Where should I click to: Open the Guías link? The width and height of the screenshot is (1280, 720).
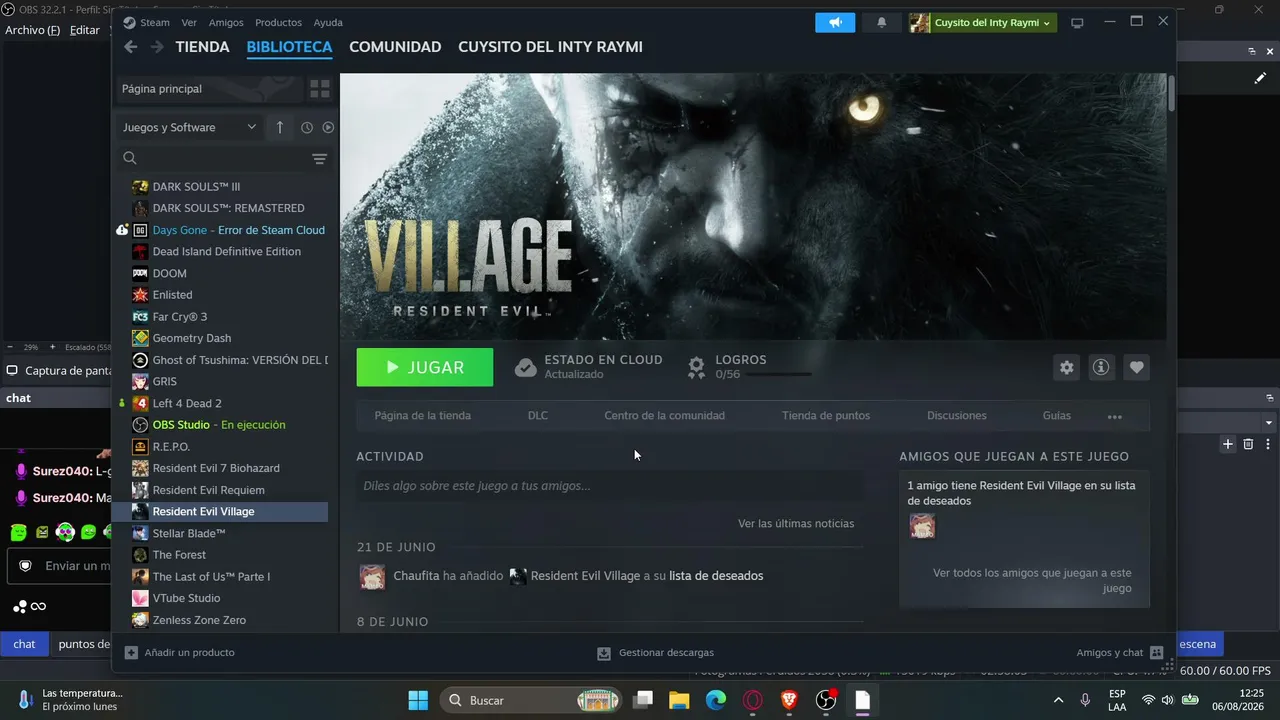[1057, 415]
